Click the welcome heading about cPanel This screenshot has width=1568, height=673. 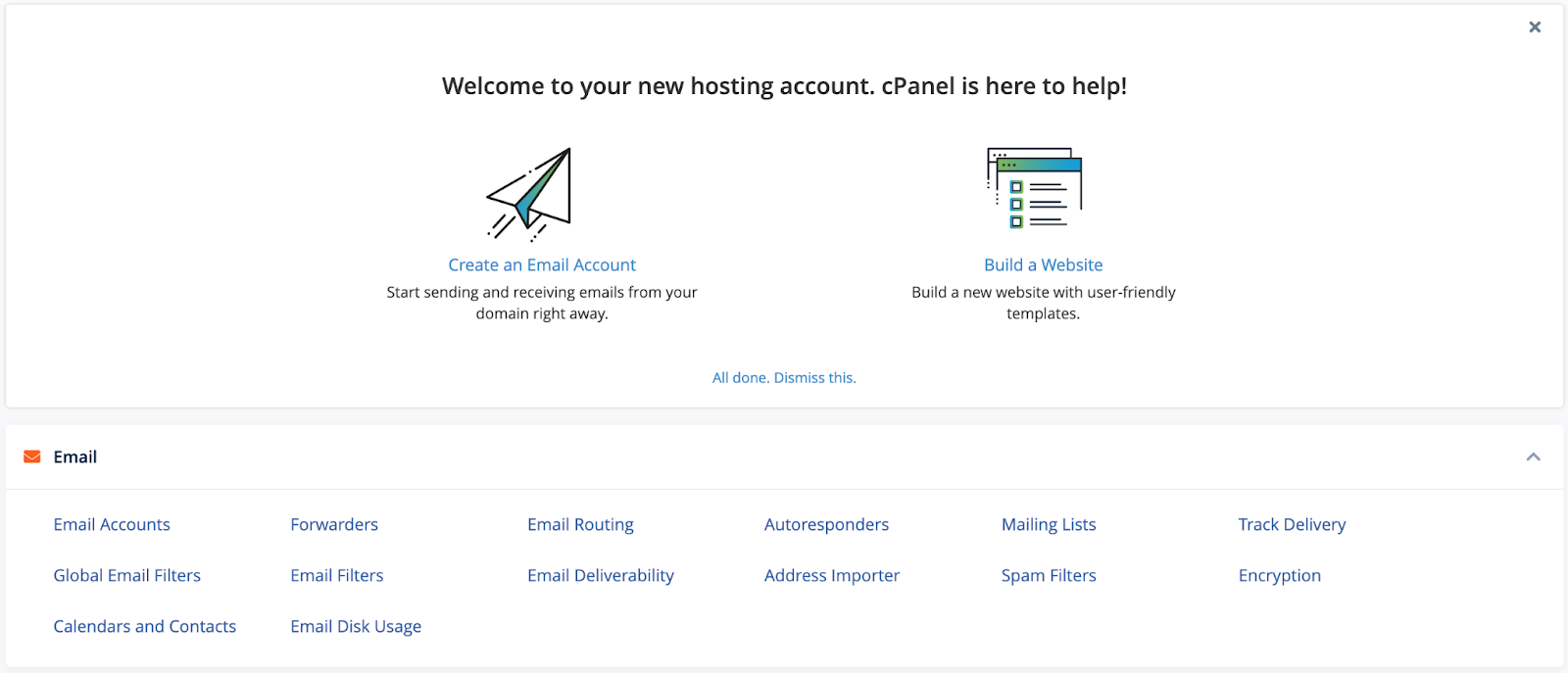point(784,86)
